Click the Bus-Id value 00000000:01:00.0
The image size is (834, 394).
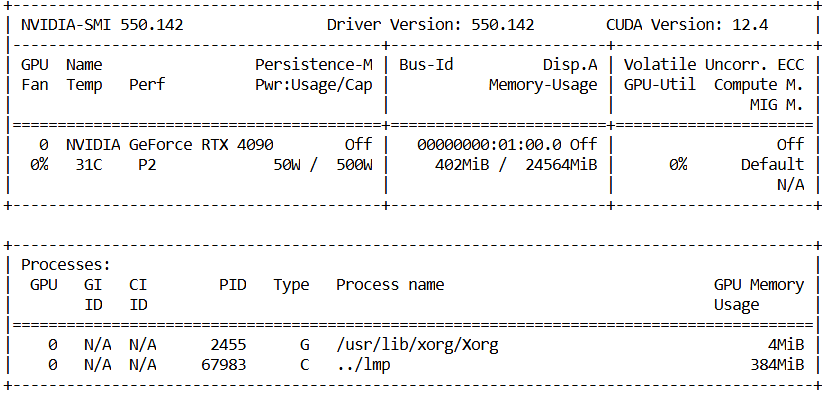(x=489, y=145)
